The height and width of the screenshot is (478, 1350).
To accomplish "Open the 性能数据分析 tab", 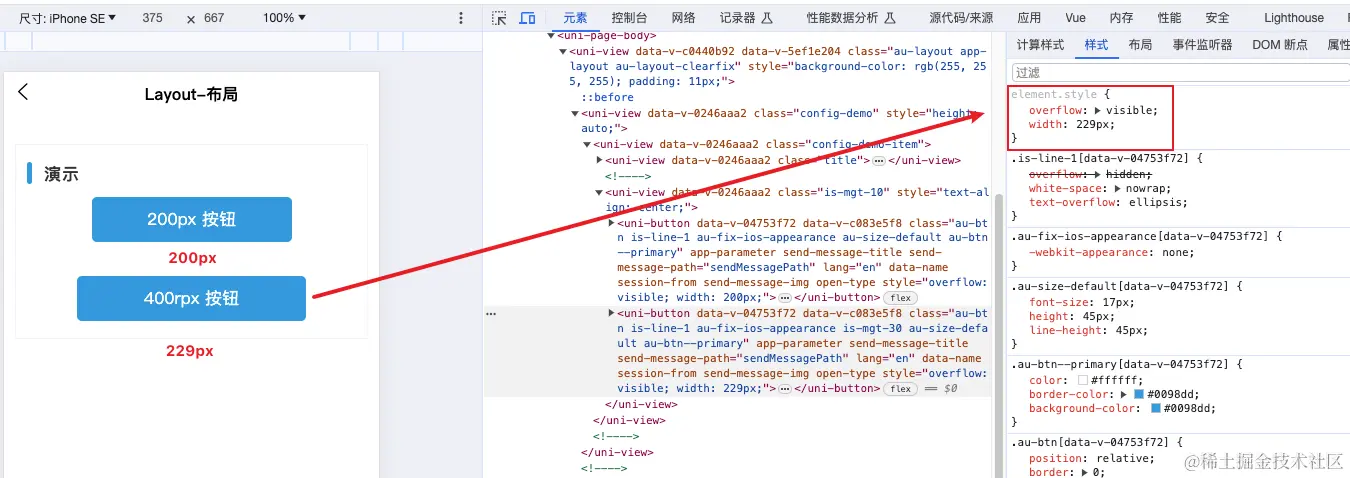I will point(843,18).
